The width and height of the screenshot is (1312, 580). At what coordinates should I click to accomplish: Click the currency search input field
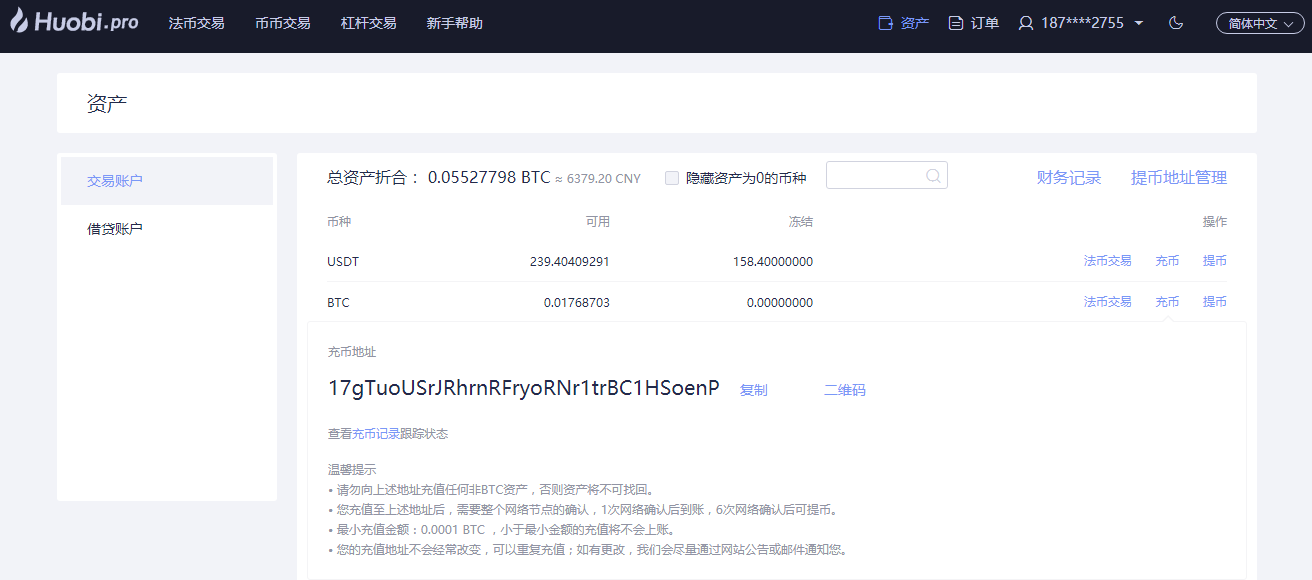click(x=875, y=176)
